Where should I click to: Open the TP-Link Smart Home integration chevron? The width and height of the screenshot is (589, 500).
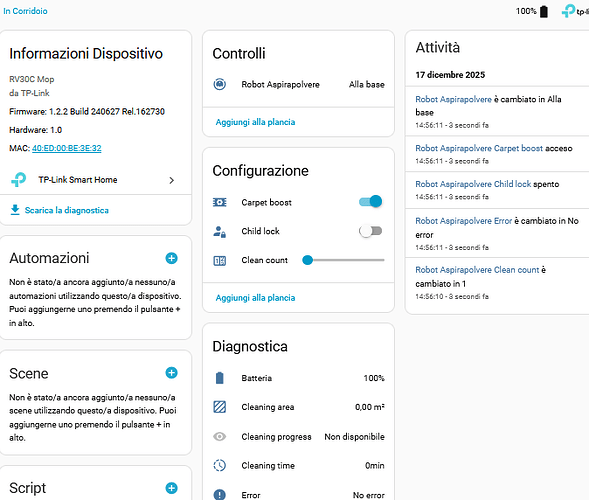click(x=172, y=180)
